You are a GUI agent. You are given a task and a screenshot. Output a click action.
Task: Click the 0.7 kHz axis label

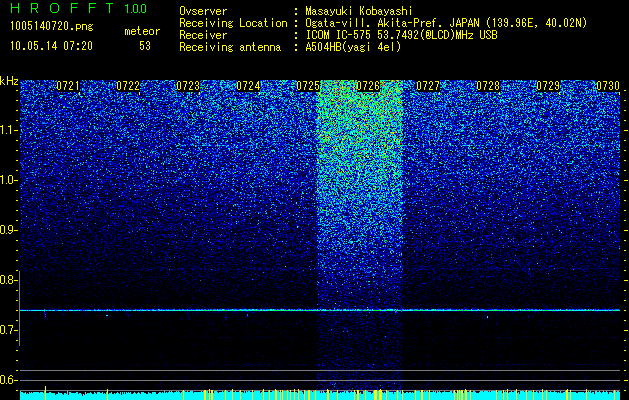point(8,330)
